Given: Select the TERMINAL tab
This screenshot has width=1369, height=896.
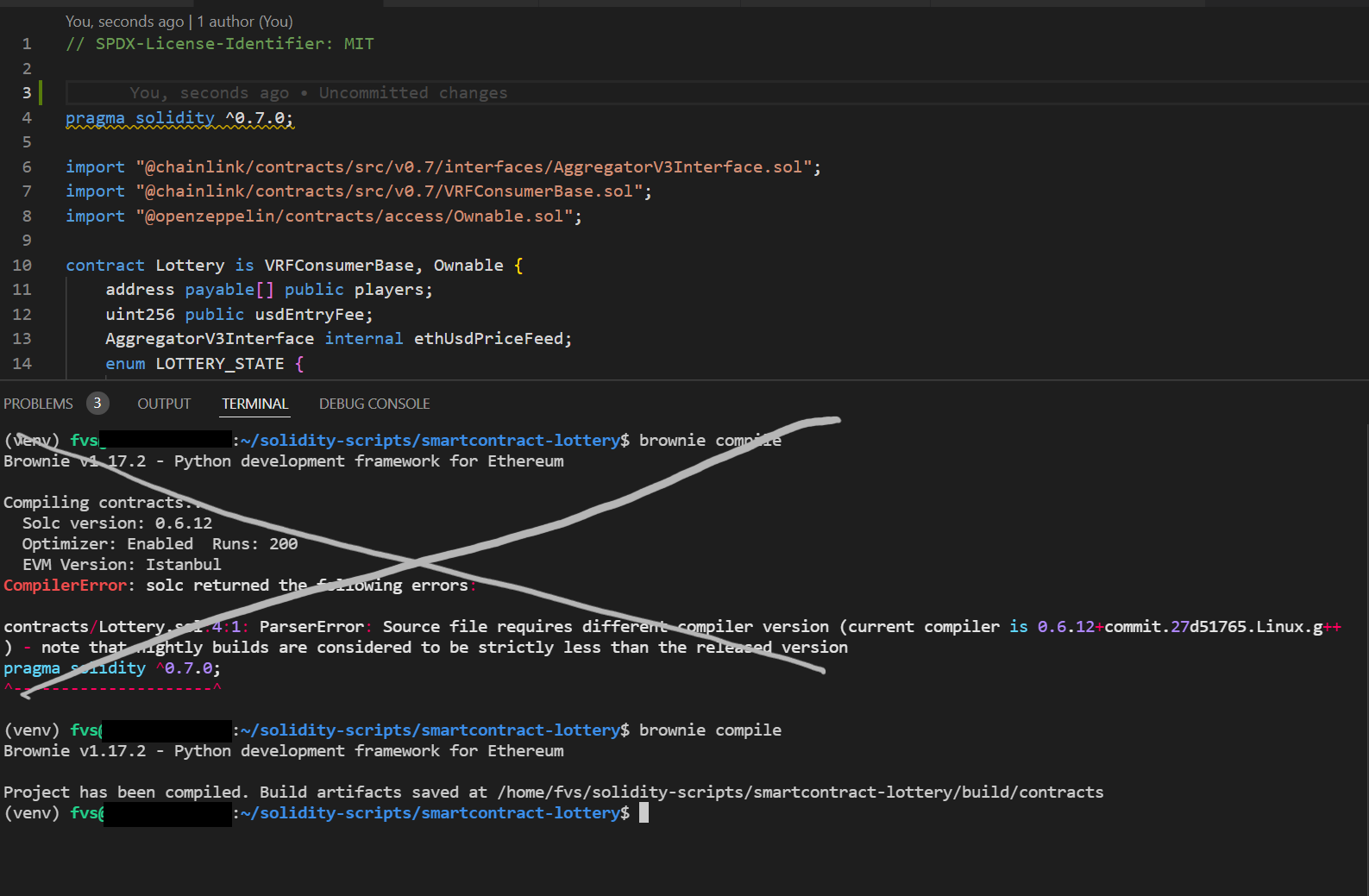Looking at the screenshot, I should pyautogui.click(x=254, y=404).
